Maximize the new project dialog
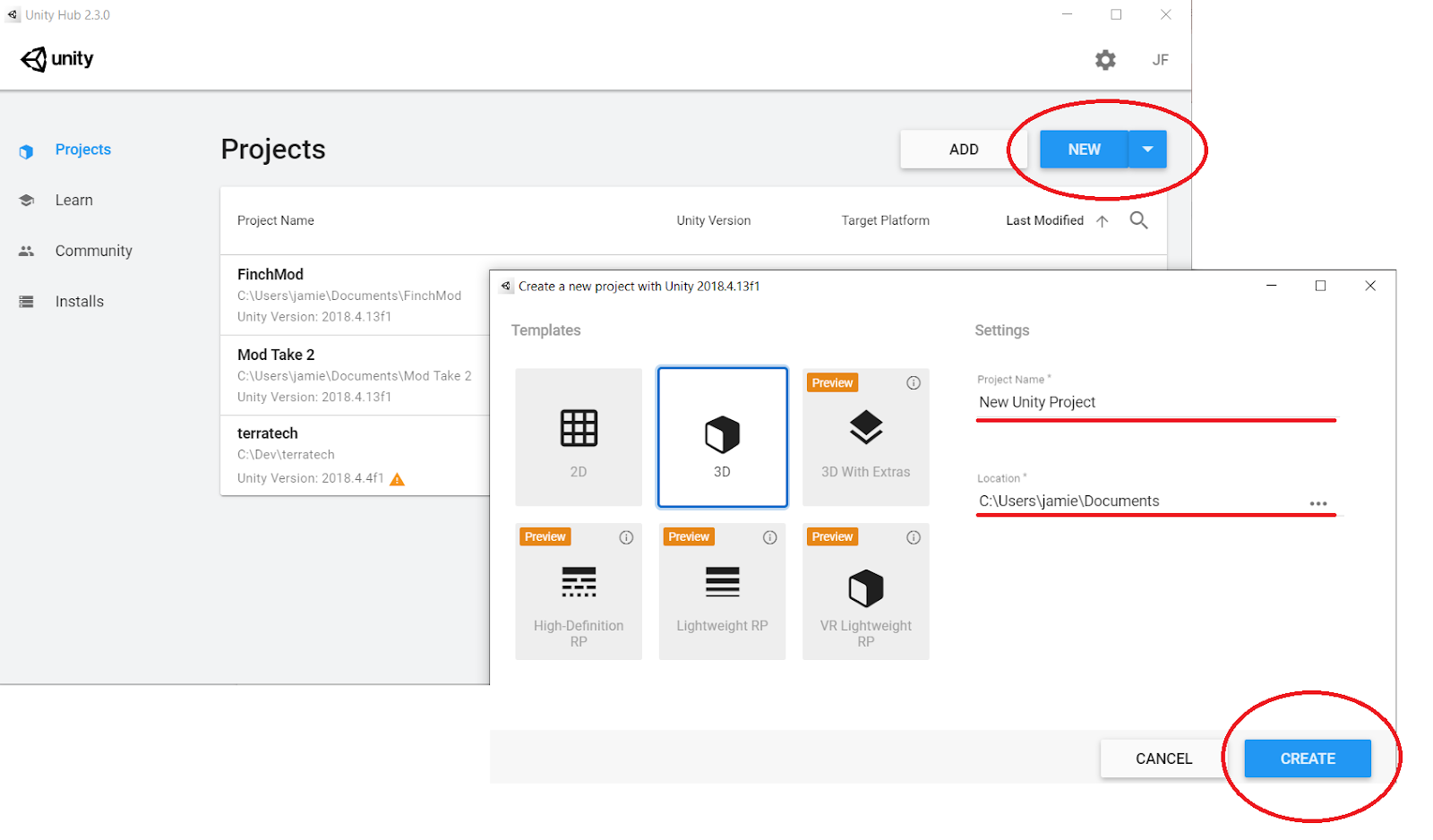This screenshot has height=840, width=1433. pyautogui.click(x=1320, y=286)
